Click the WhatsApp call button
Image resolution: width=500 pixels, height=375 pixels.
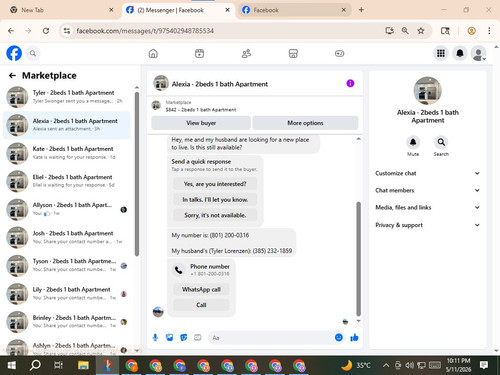(x=201, y=289)
